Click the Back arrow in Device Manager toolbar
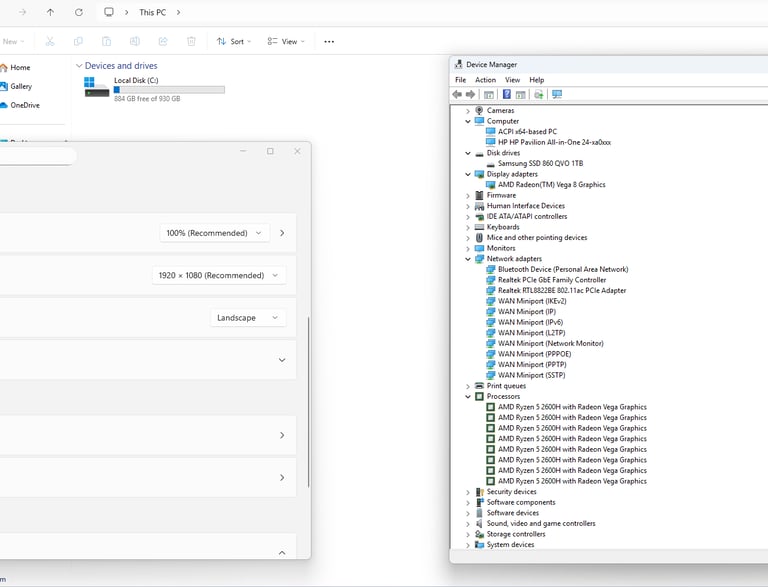 click(457, 95)
